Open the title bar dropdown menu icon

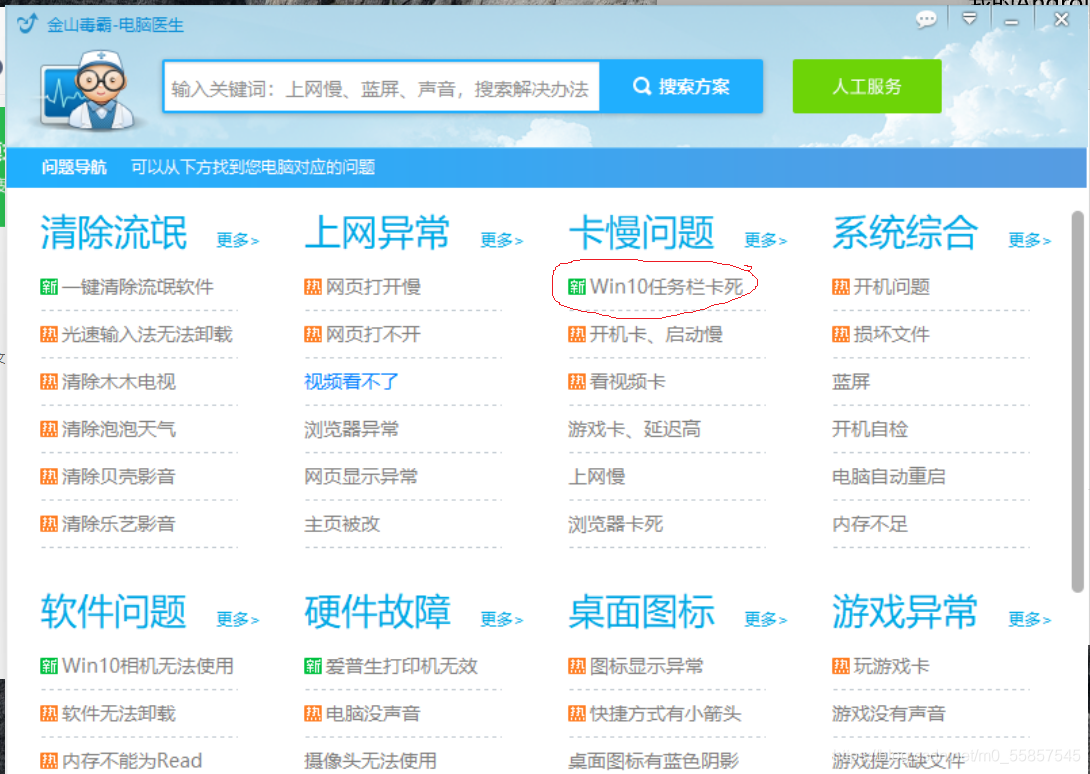[969, 19]
